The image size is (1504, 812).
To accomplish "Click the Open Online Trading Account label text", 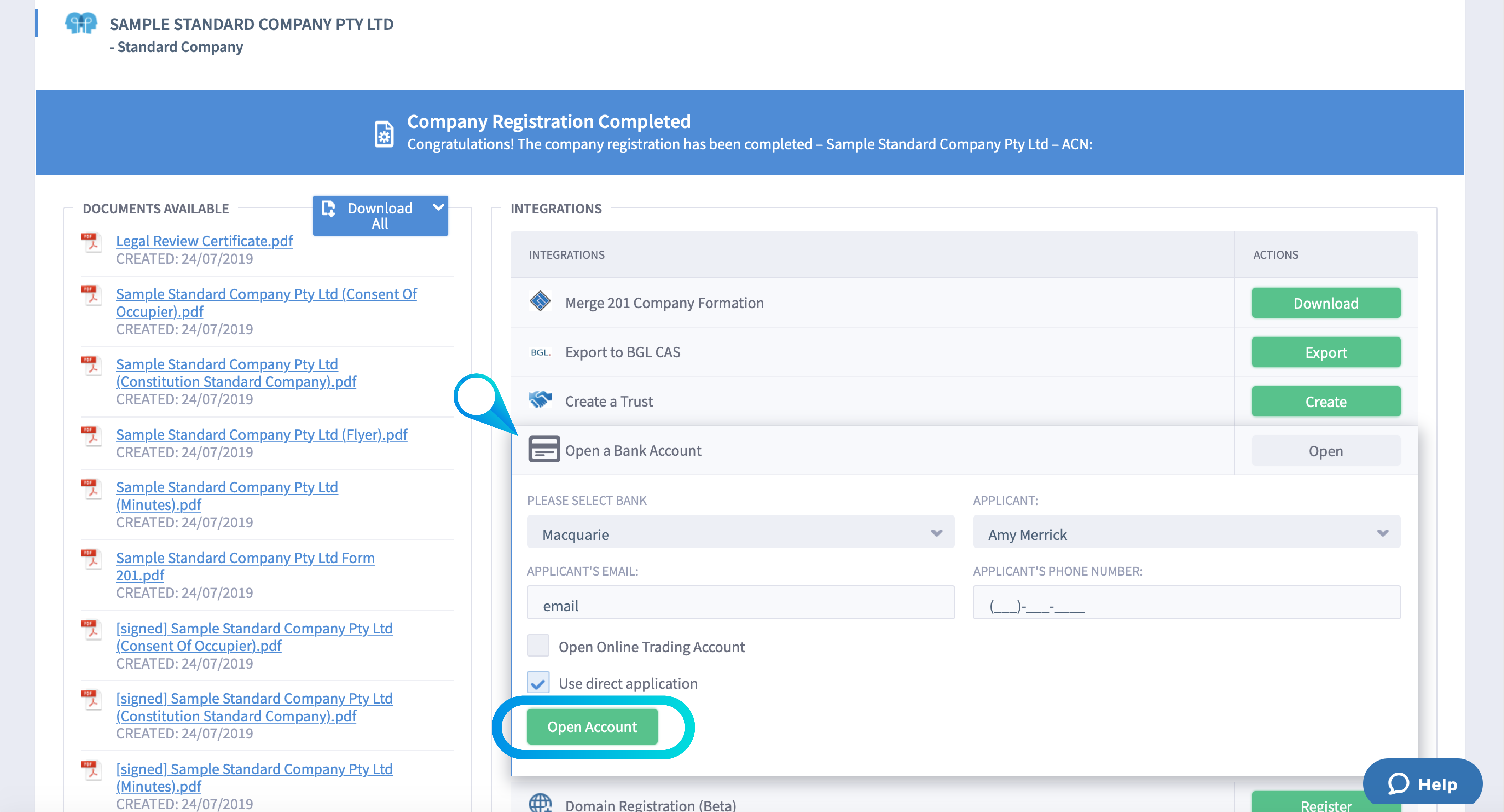I will [652, 647].
